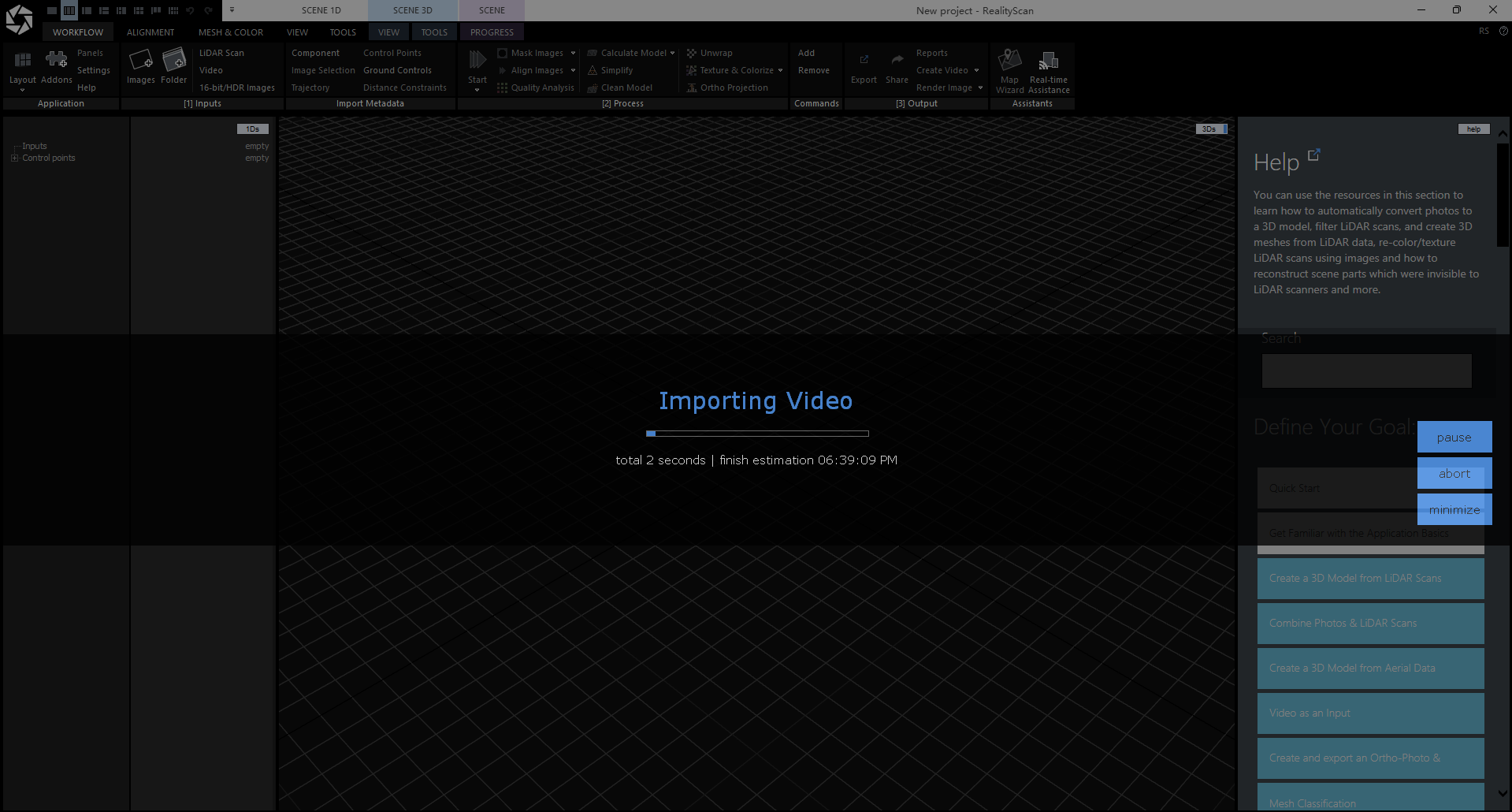1512x812 pixels.
Task: Open the Create Video dropdown arrow
Action: (x=976, y=70)
